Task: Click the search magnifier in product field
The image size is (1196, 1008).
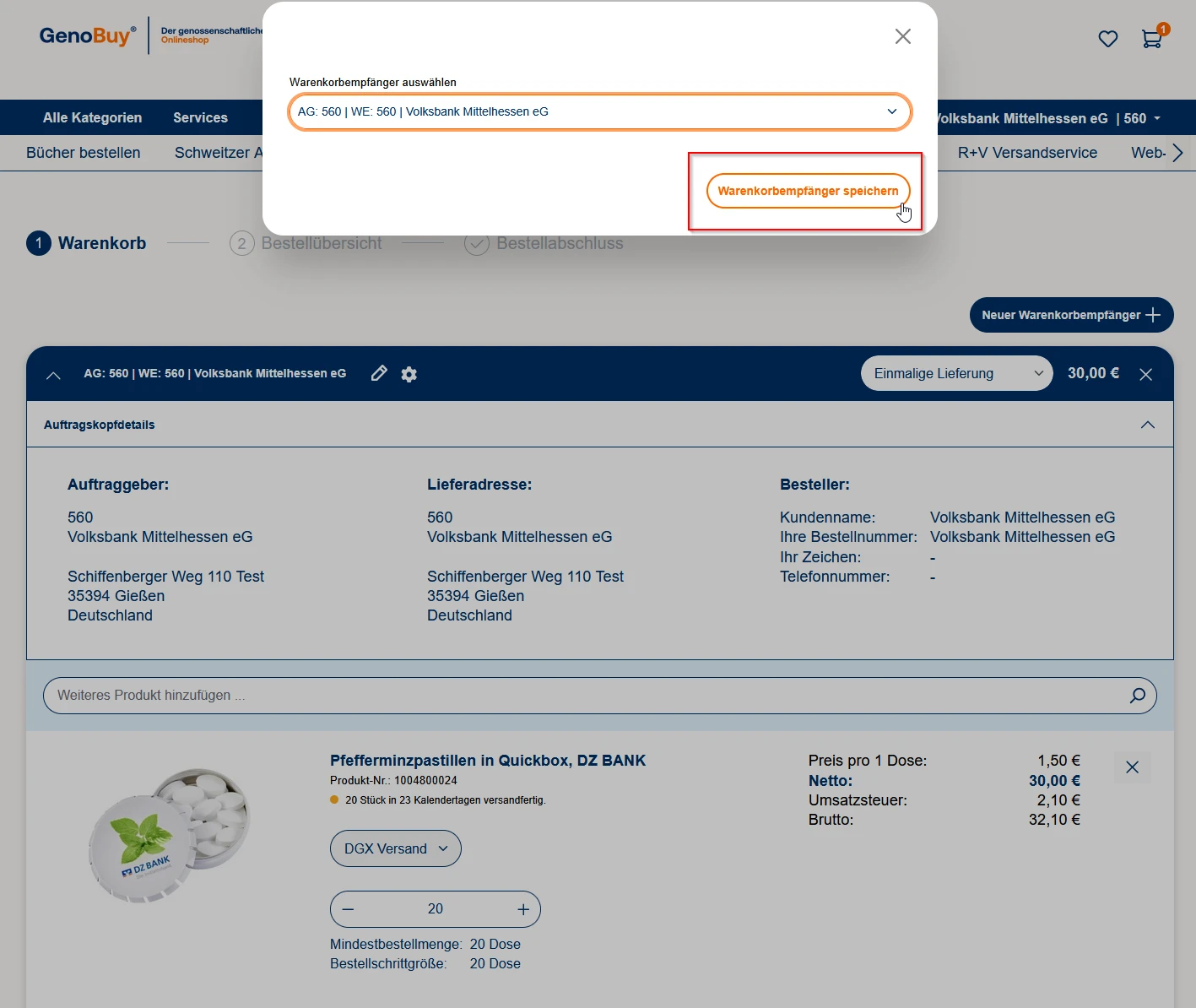Action: tap(1137, 696)
